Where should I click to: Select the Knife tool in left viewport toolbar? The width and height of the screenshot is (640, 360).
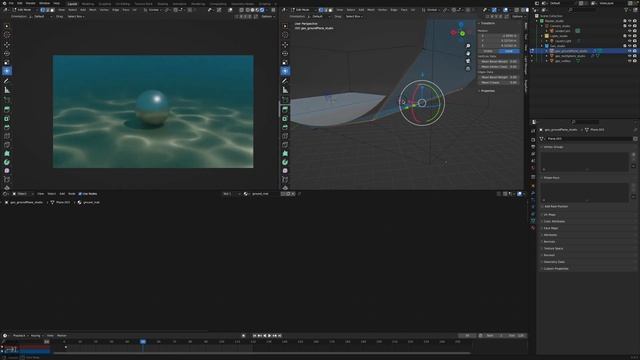coord(7,144)
